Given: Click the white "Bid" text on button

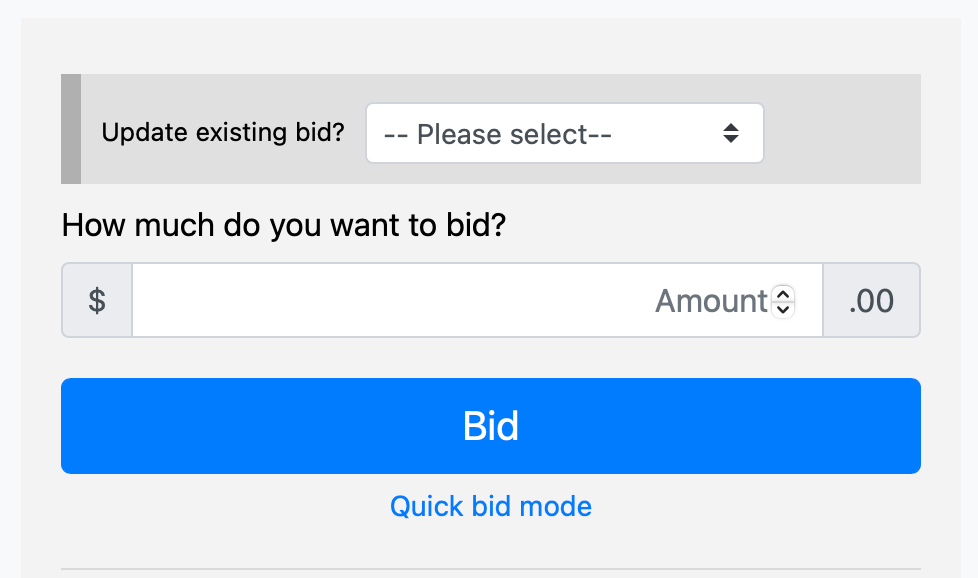Looking at the screenshot, I should click(490, 426).
